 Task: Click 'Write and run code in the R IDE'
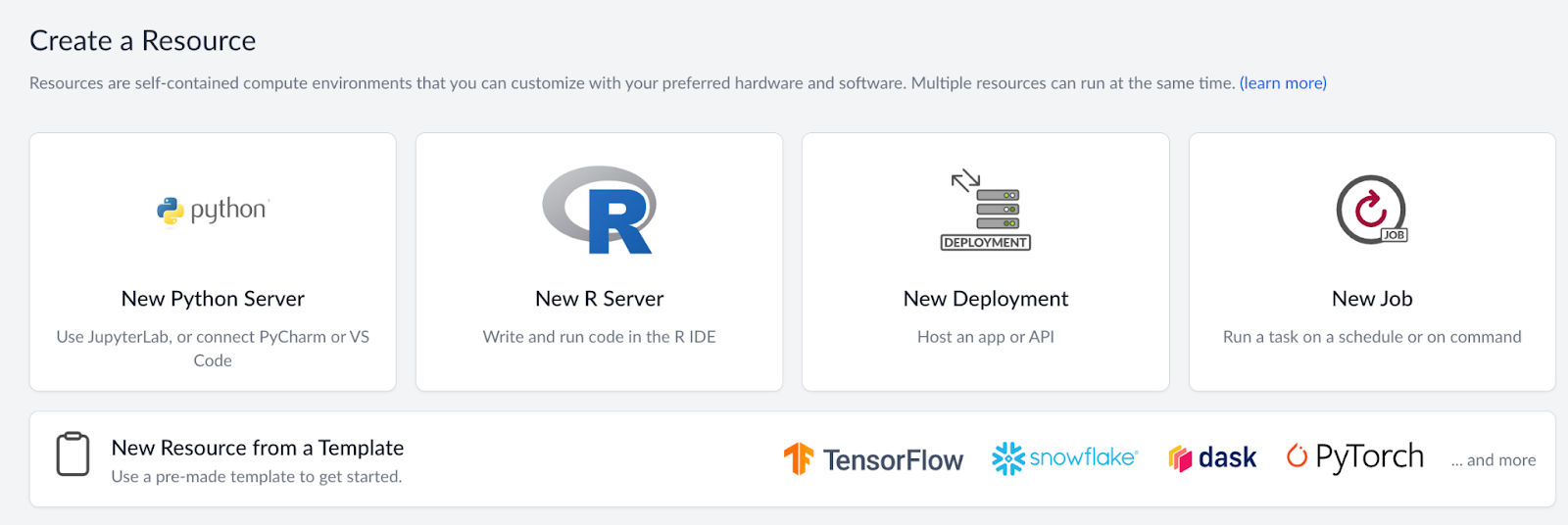(x=600, y=337)
